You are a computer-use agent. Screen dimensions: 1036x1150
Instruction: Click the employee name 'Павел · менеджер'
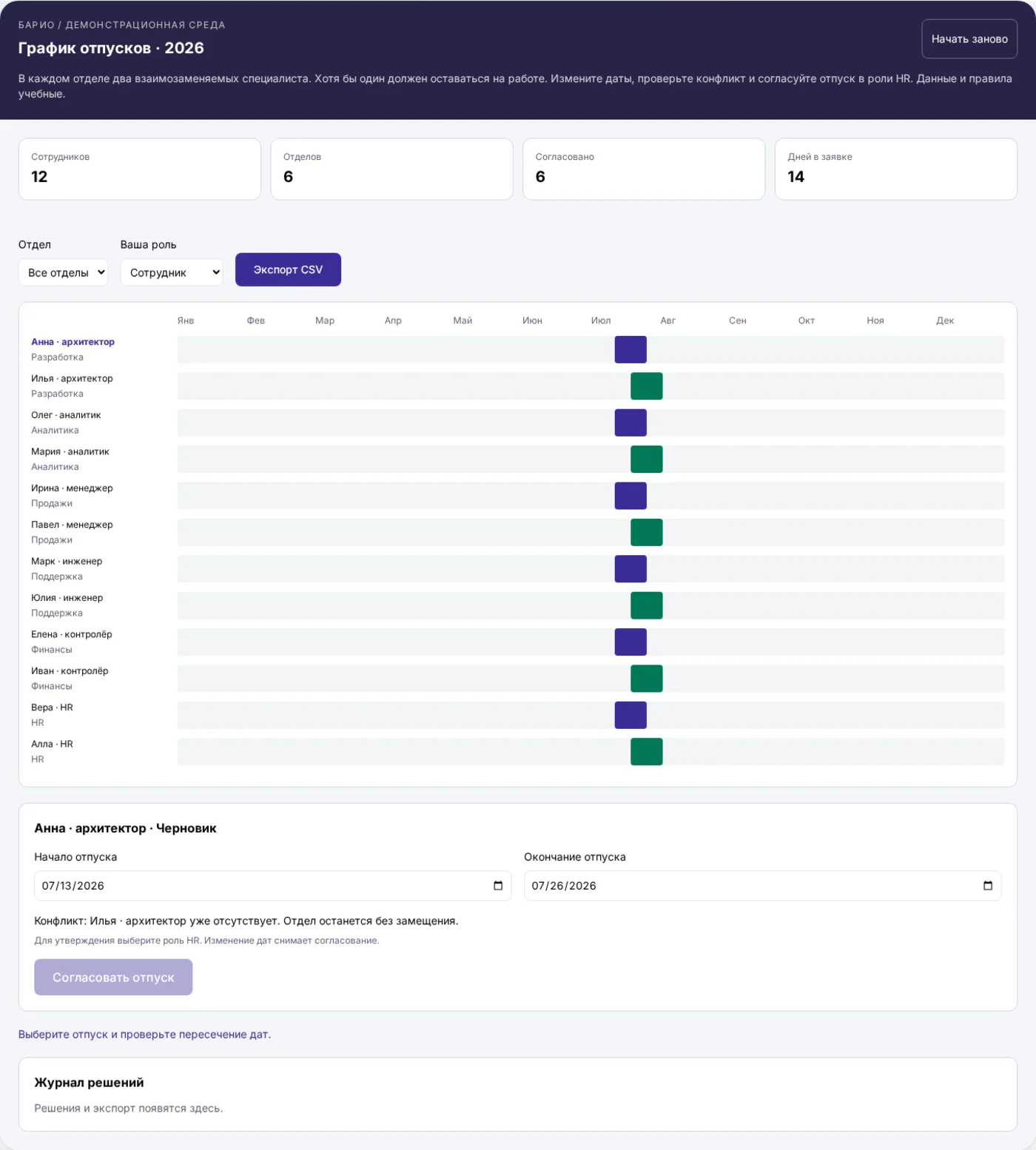point(72,525)
